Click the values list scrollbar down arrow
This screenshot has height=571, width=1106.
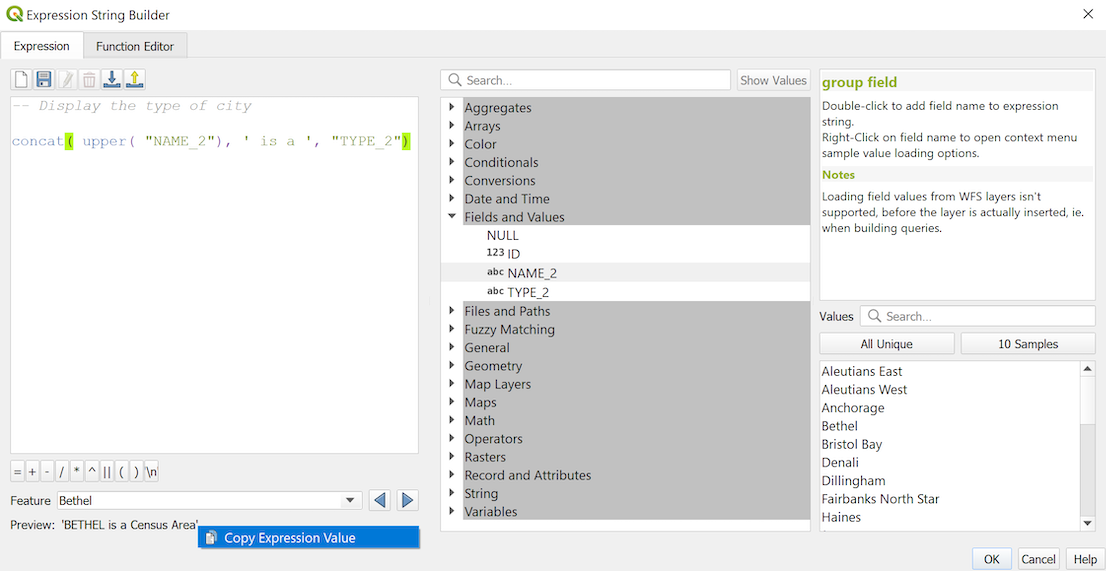(1088, 523)
